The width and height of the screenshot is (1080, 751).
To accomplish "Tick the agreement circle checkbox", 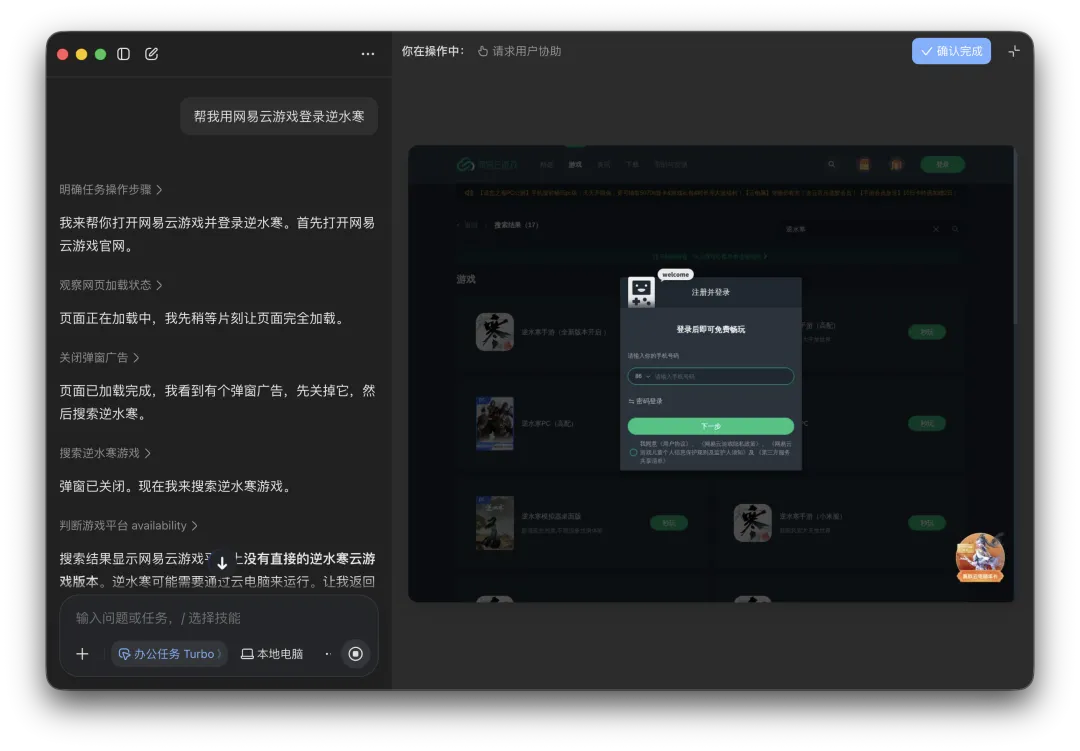I will [633, 453].
